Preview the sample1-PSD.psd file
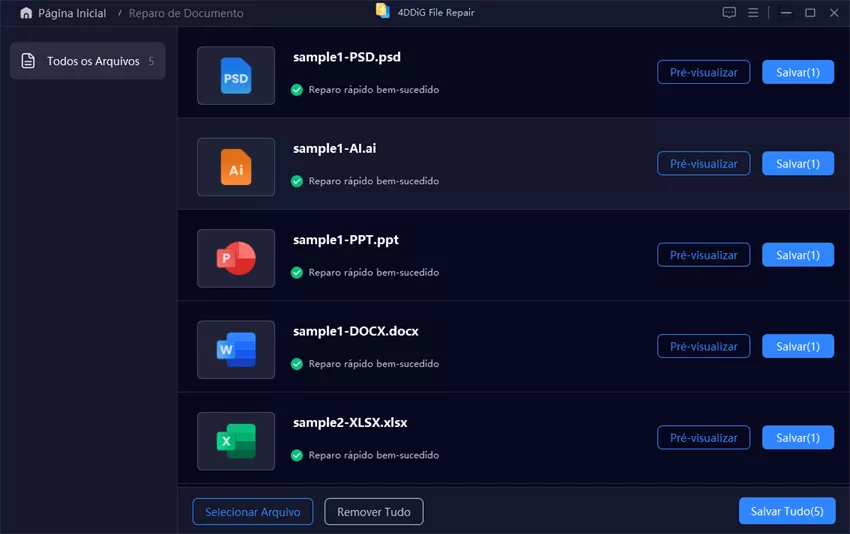This screenshot has height=534, width=850. (703, 72)
